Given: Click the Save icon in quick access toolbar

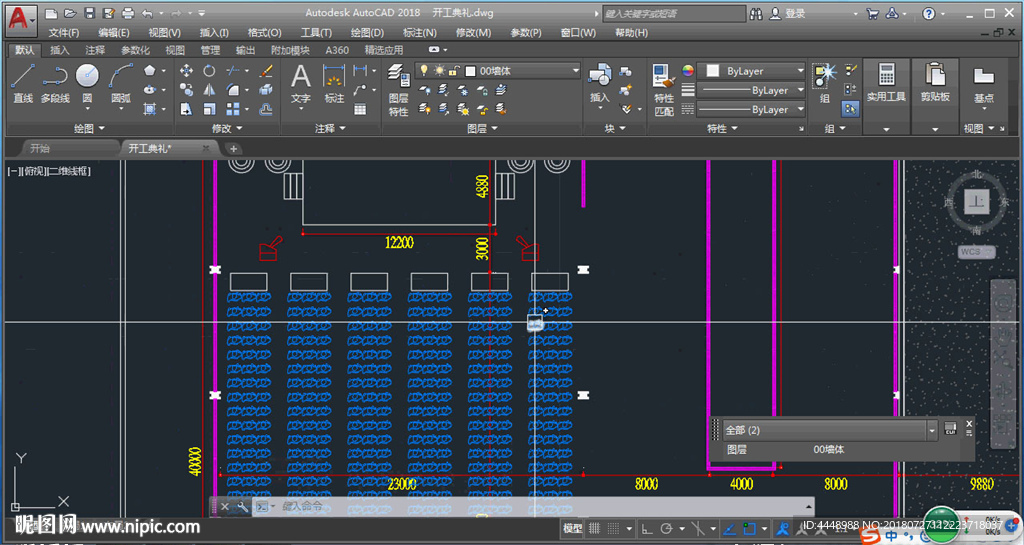Looking at the screenshot, I should 89,13.
